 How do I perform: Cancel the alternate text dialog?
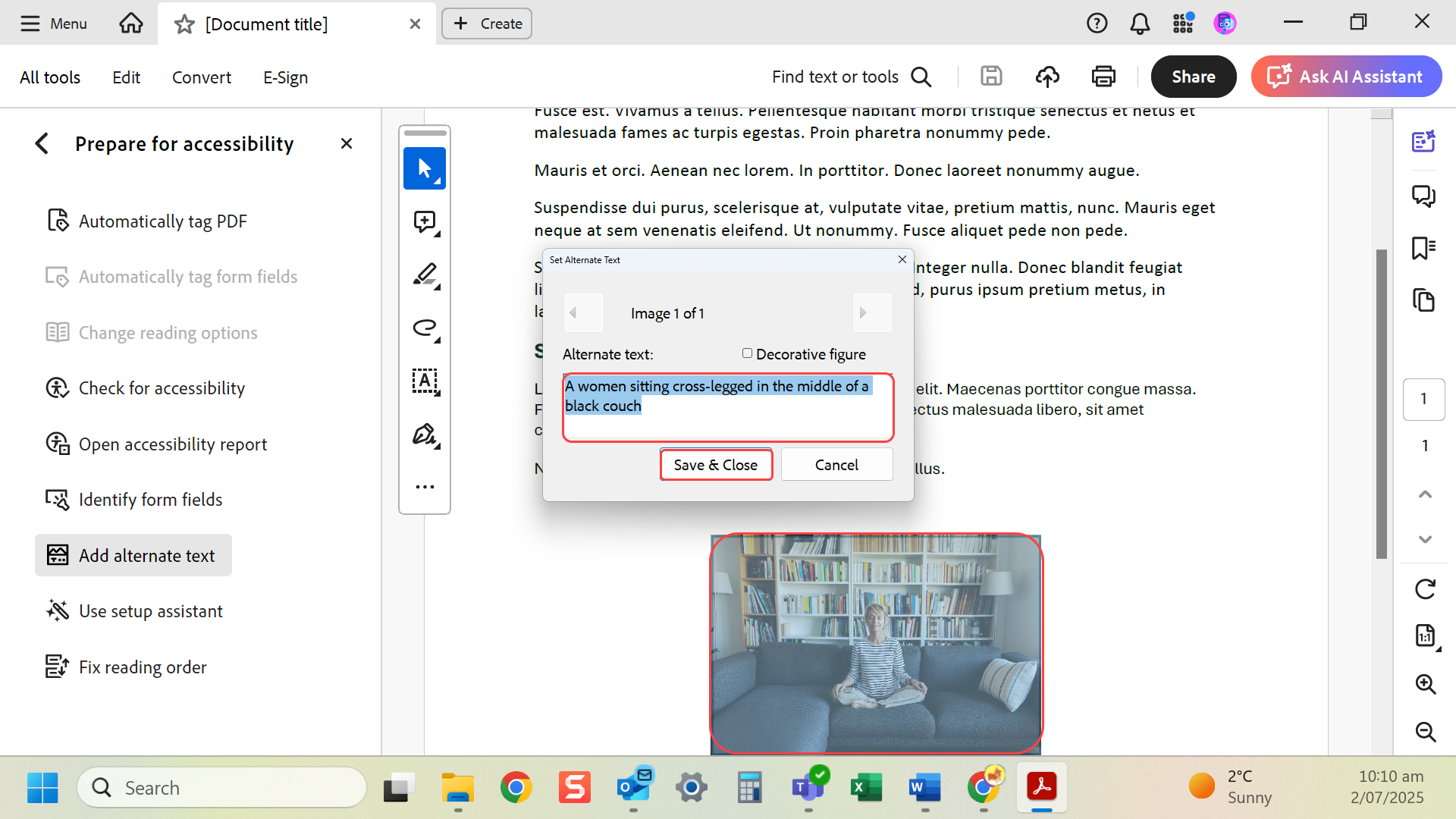(836, 465)
